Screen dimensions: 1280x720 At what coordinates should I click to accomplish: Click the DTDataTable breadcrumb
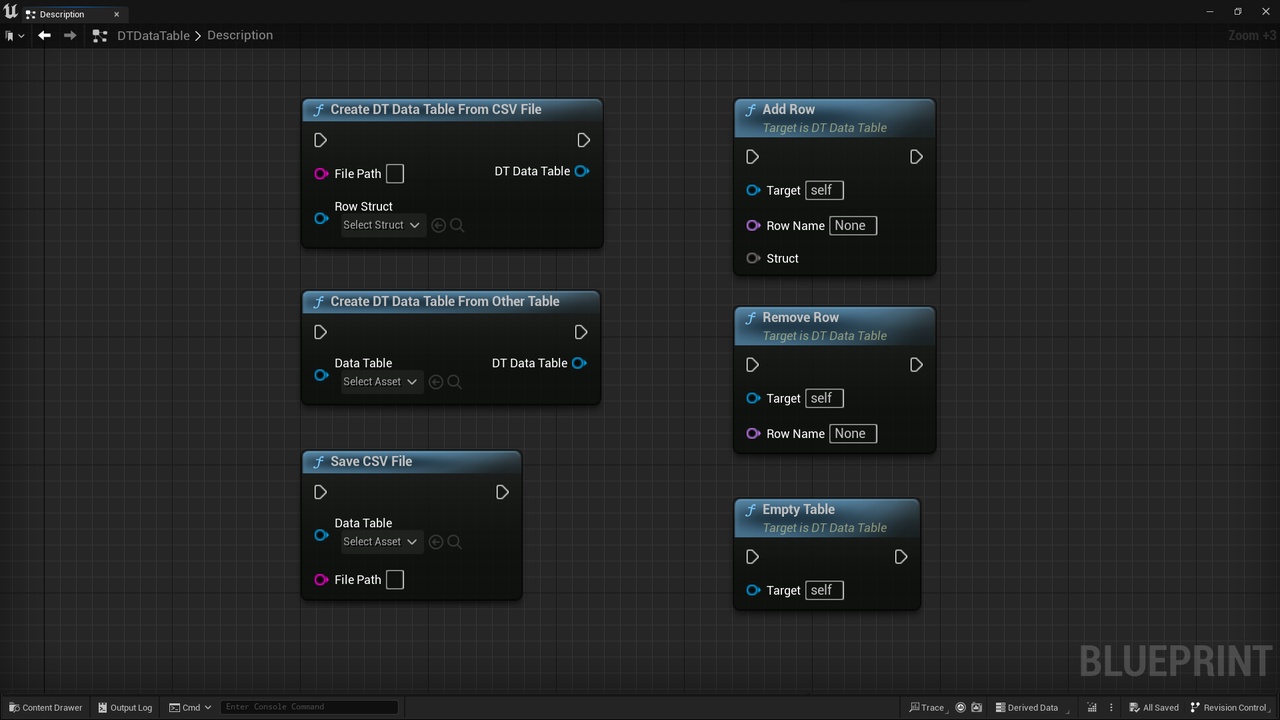(153, 35)
